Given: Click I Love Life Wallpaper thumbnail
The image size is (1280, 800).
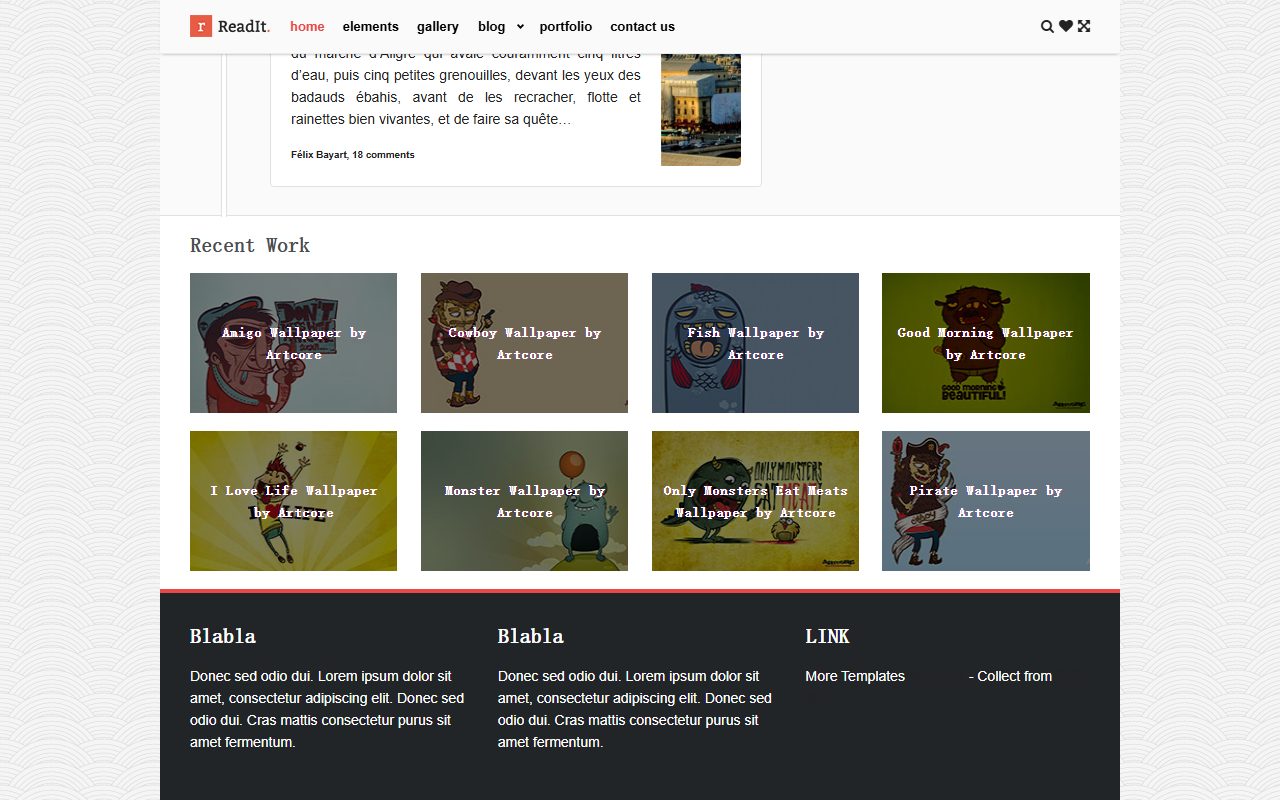Looking at the screenshot, I should tap(293, 501).
